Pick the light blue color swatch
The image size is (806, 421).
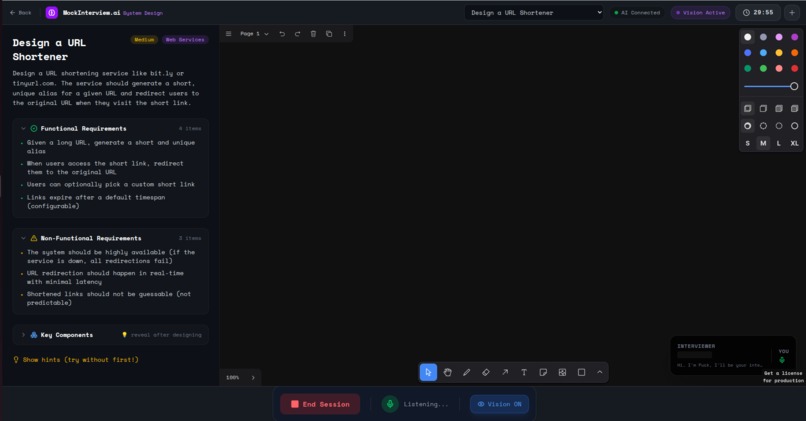click(x=763, y=52)
